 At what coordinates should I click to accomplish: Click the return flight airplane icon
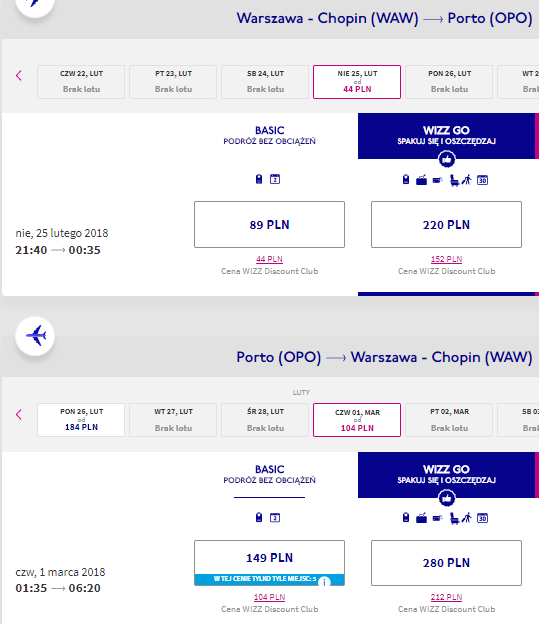point(35,336)
